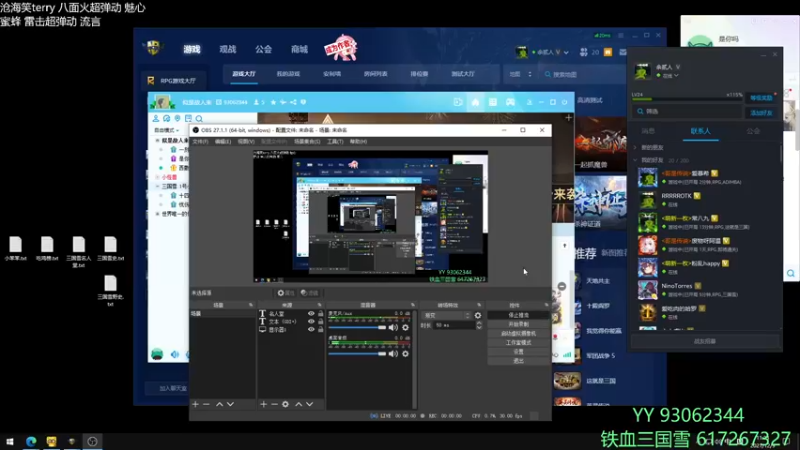Open the free mode dropdown in YY window
The height and width of the screenshot is (450, 800).
(x=167, y=131)
